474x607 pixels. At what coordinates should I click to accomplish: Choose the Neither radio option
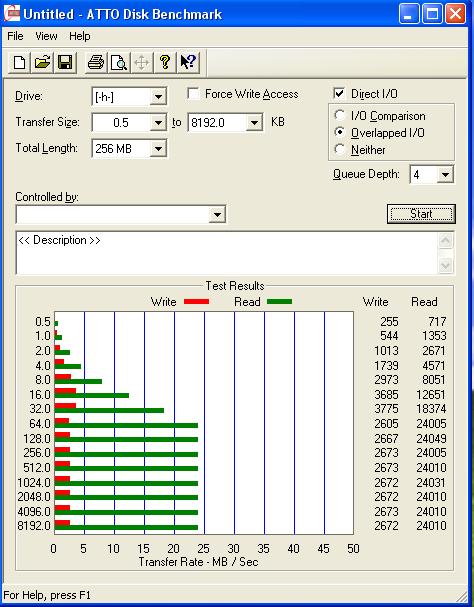340,149
